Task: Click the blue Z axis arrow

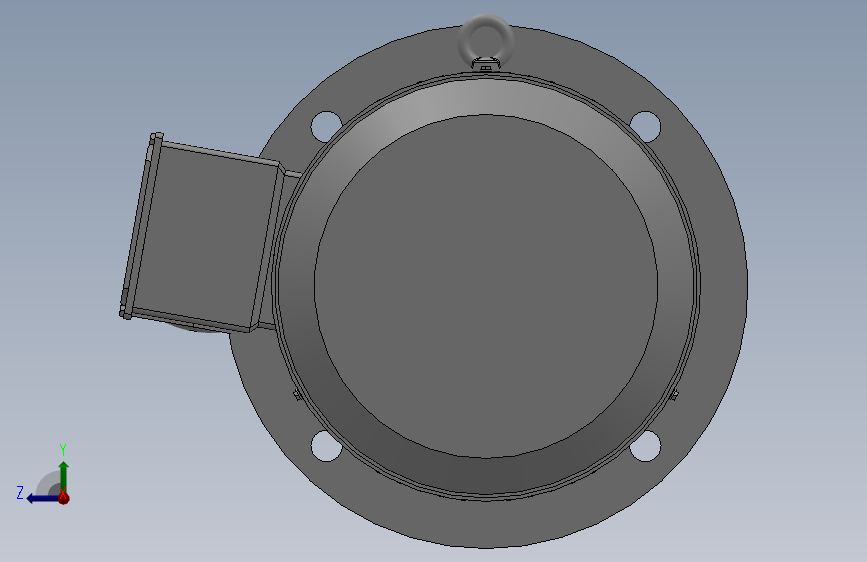Action: pos(43,499)
